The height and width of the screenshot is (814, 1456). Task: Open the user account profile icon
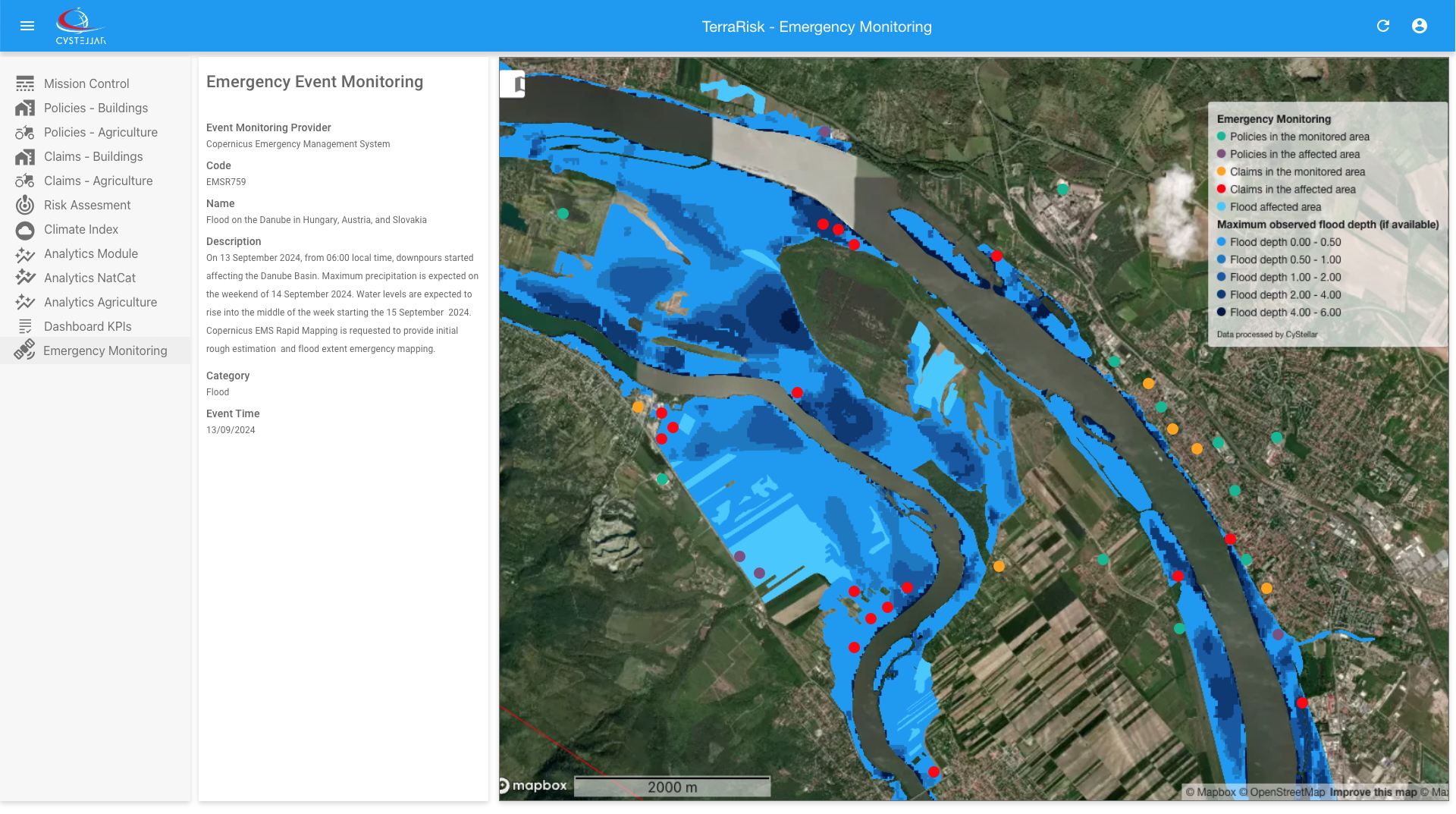coord(1420,26)
